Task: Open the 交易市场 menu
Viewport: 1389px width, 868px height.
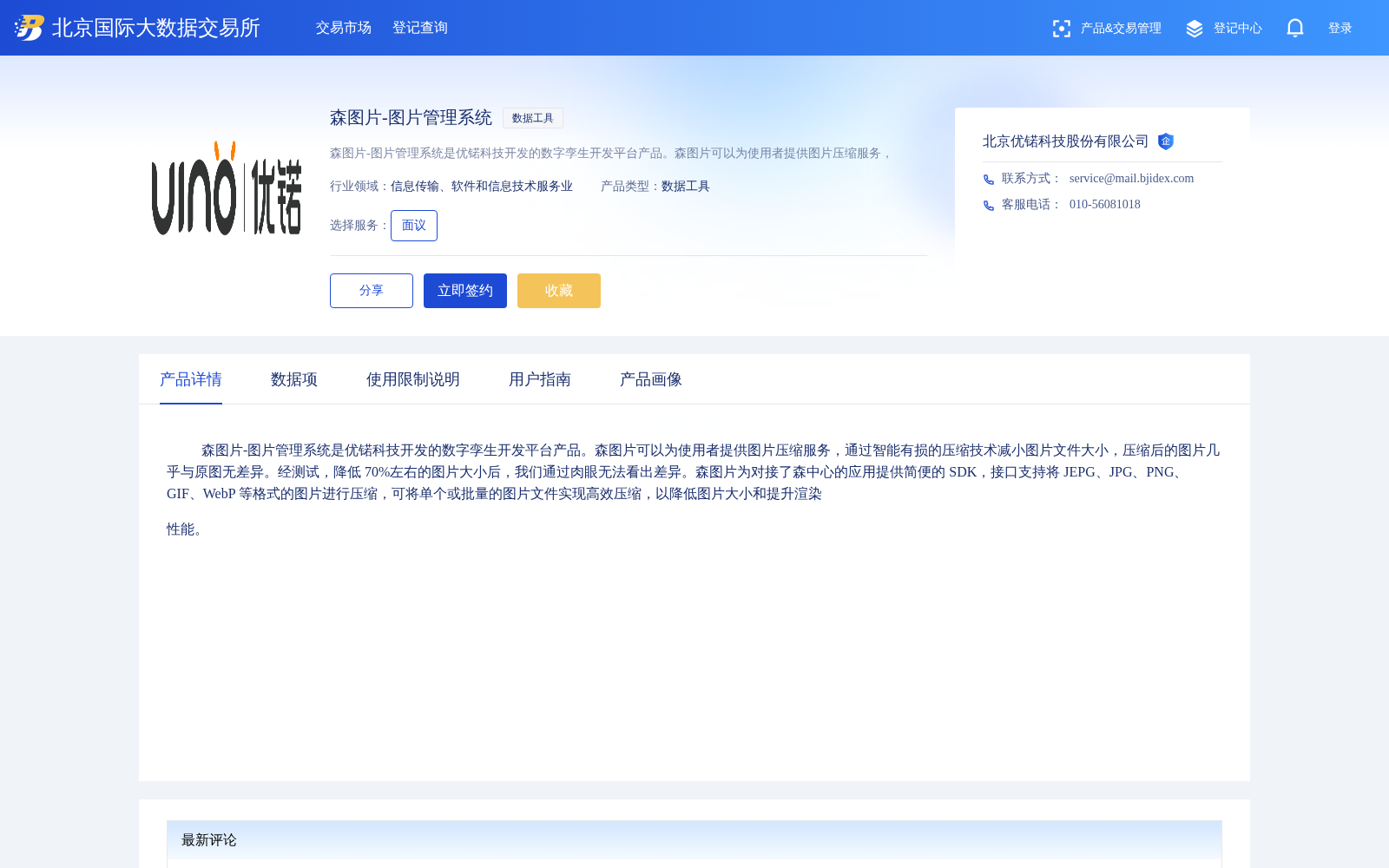Action: (x=344, y=28)
